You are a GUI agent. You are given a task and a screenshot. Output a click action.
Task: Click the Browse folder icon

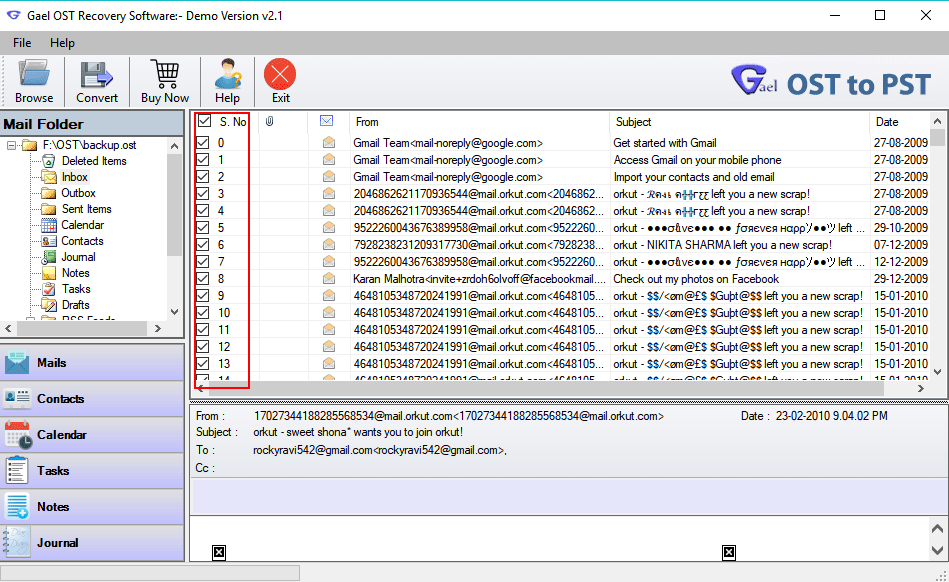[x=34, y=74]
